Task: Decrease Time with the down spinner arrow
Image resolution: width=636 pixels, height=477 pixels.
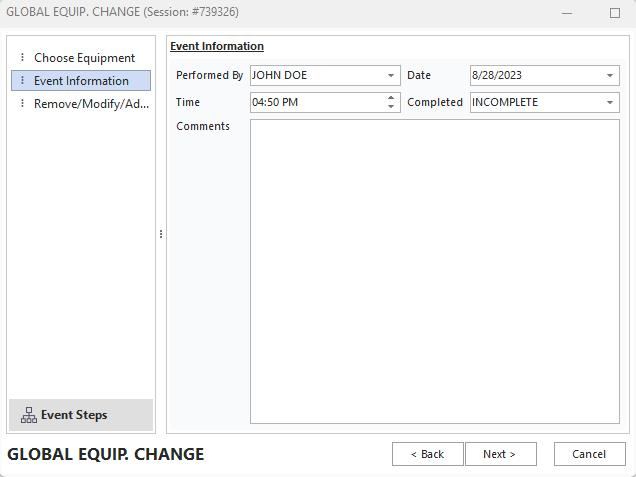Action: coord(391,106)
